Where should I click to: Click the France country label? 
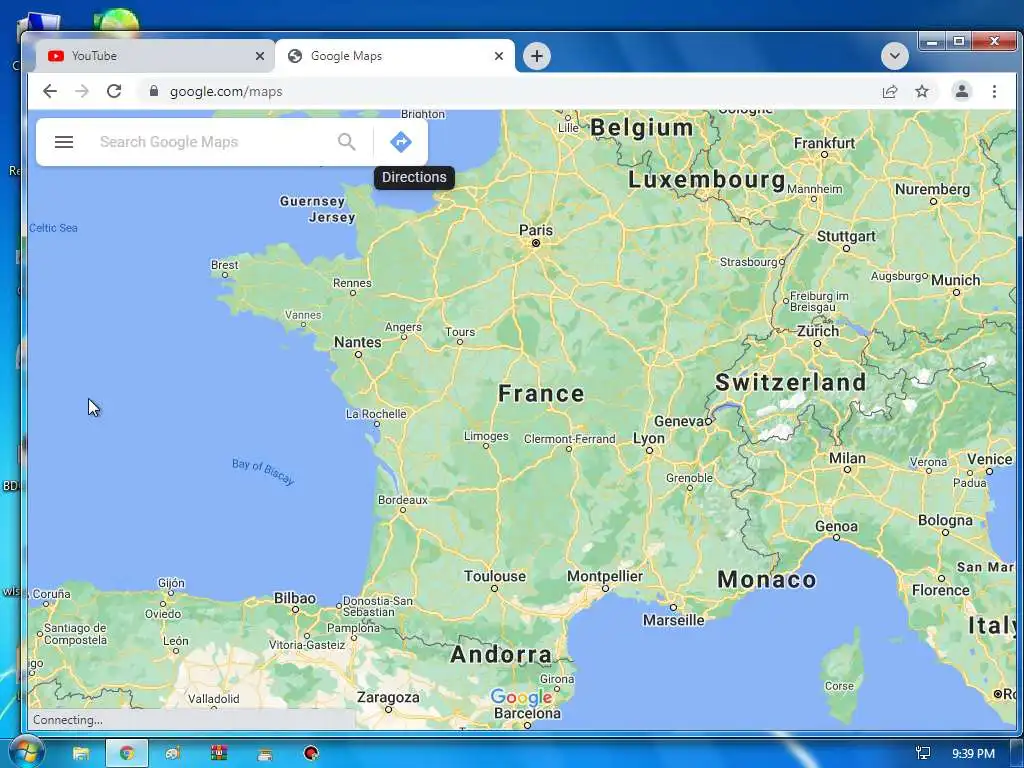(541, 394)
